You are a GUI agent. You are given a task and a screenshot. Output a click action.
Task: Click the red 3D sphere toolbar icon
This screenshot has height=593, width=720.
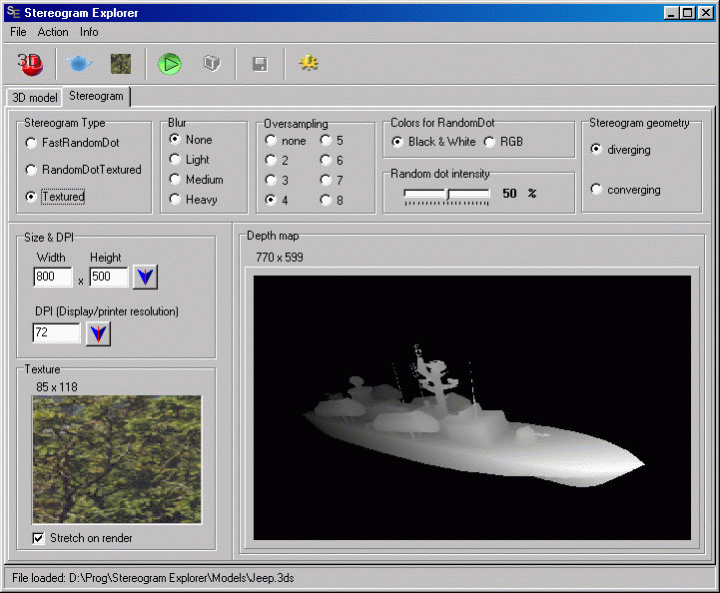29,64
